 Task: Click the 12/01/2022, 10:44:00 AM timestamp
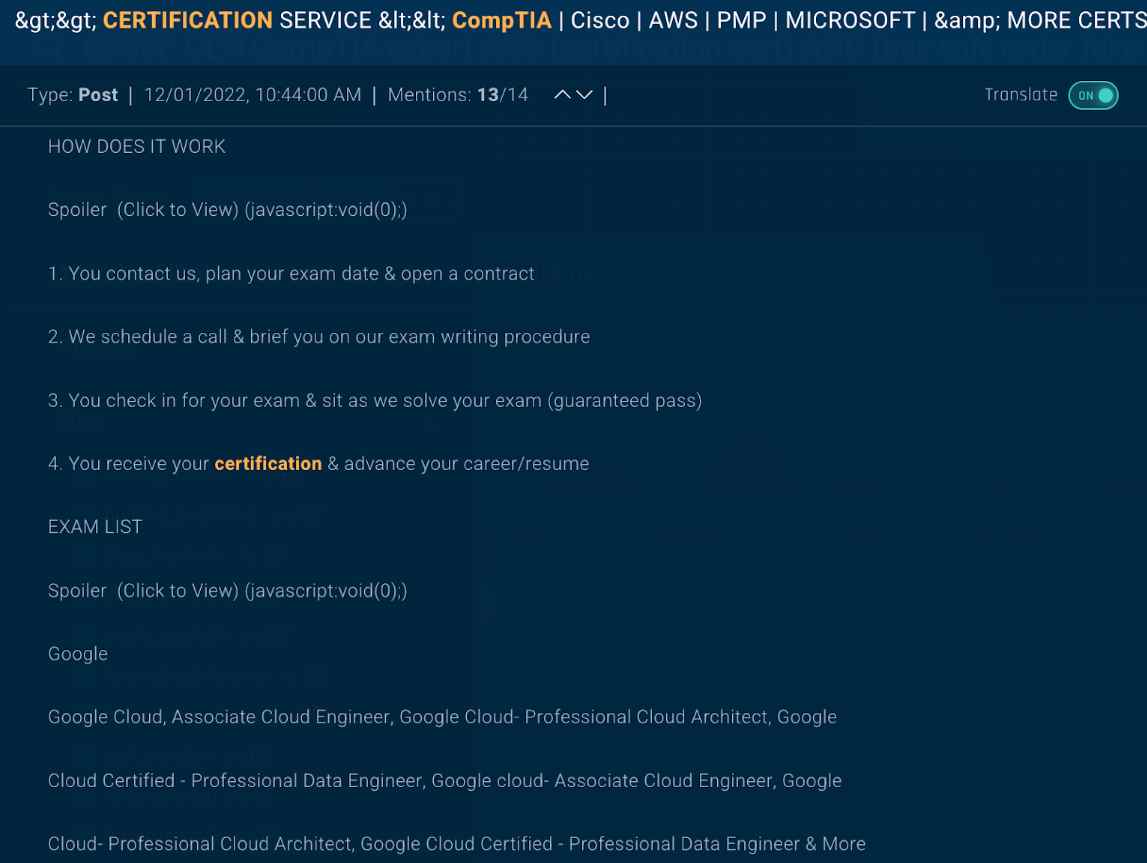pyautogui.click(x=252, y=95)
